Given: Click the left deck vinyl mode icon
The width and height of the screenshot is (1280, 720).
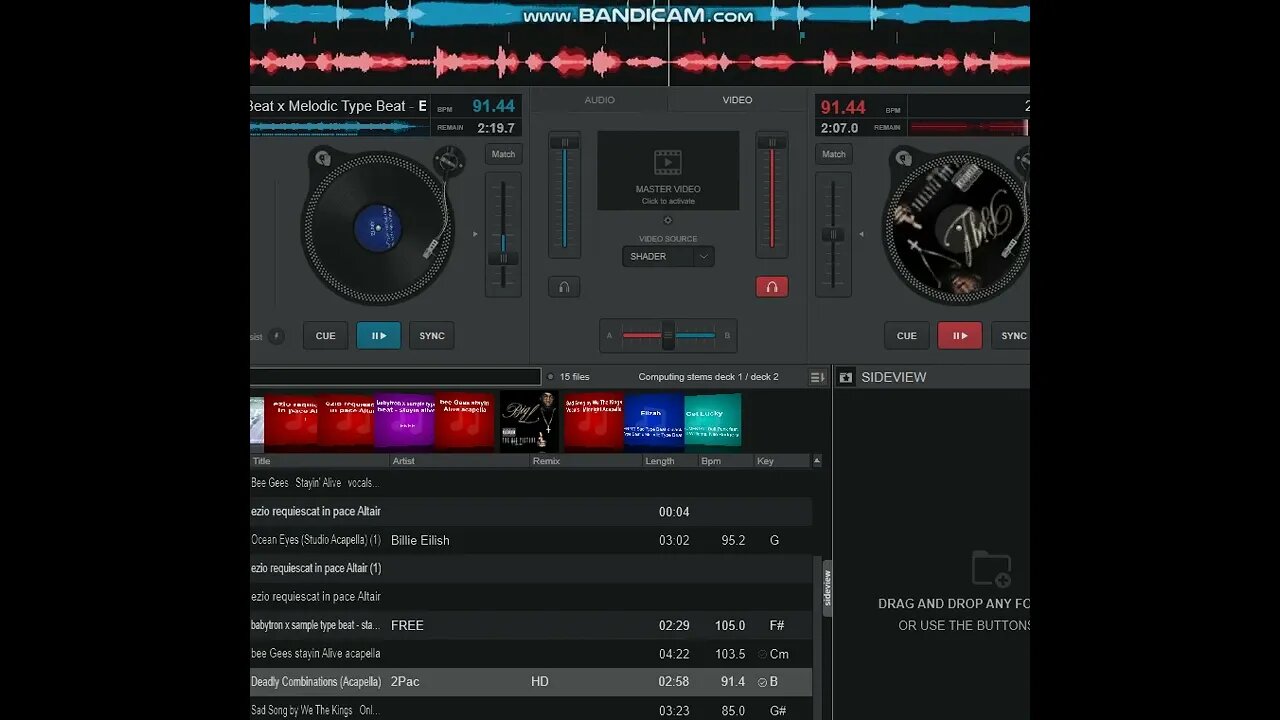Looking at the screenshot, I should (x=322, y=158).
